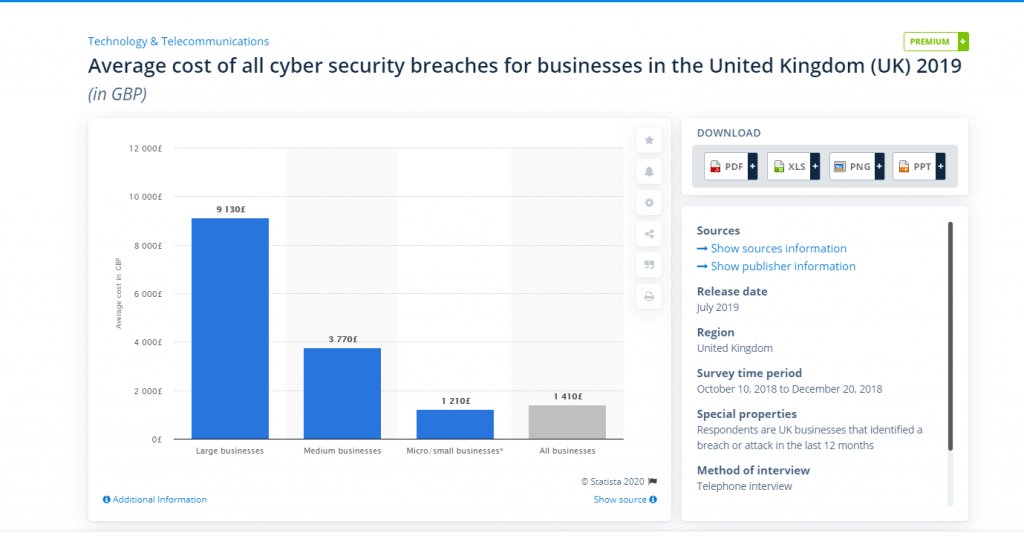Screen dimensions: 1024x536
Task: Click the share icon beside chart
Action: [648, 234]
